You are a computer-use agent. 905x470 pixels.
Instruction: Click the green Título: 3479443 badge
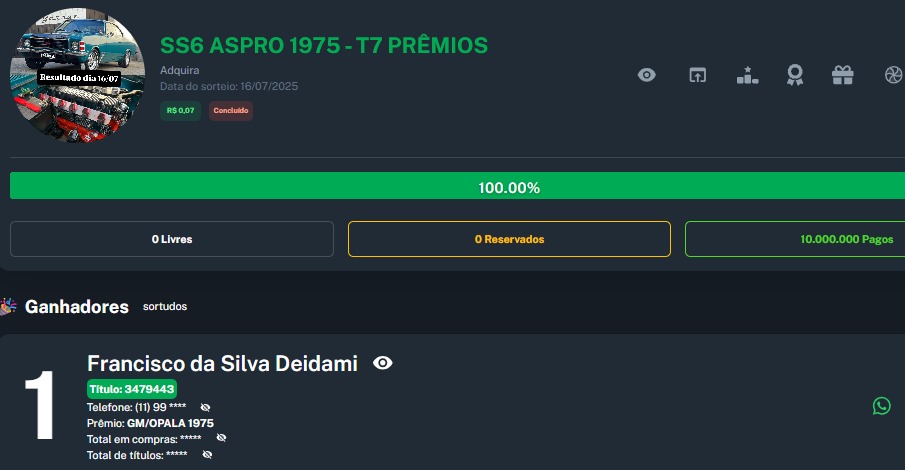[132, 389]
